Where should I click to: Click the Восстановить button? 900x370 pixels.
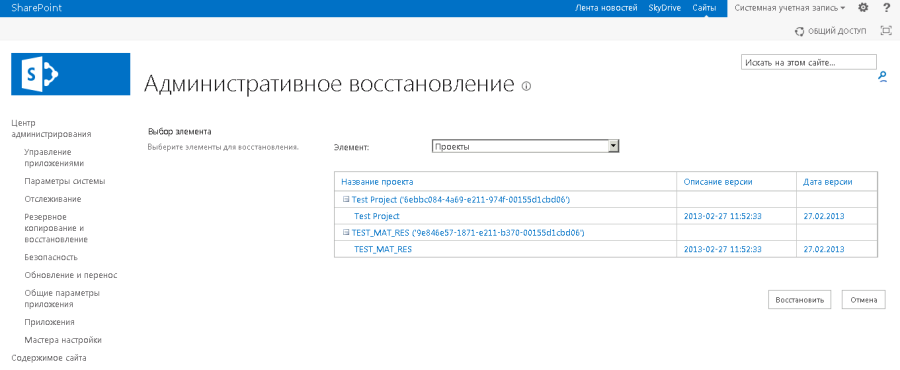coord(800,299)
